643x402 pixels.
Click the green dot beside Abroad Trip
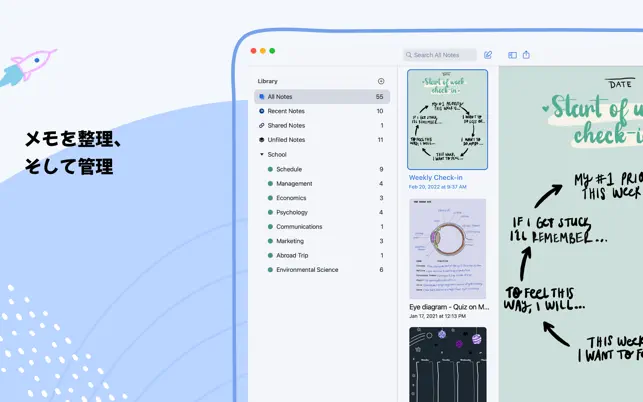click(x=270, y=255)
